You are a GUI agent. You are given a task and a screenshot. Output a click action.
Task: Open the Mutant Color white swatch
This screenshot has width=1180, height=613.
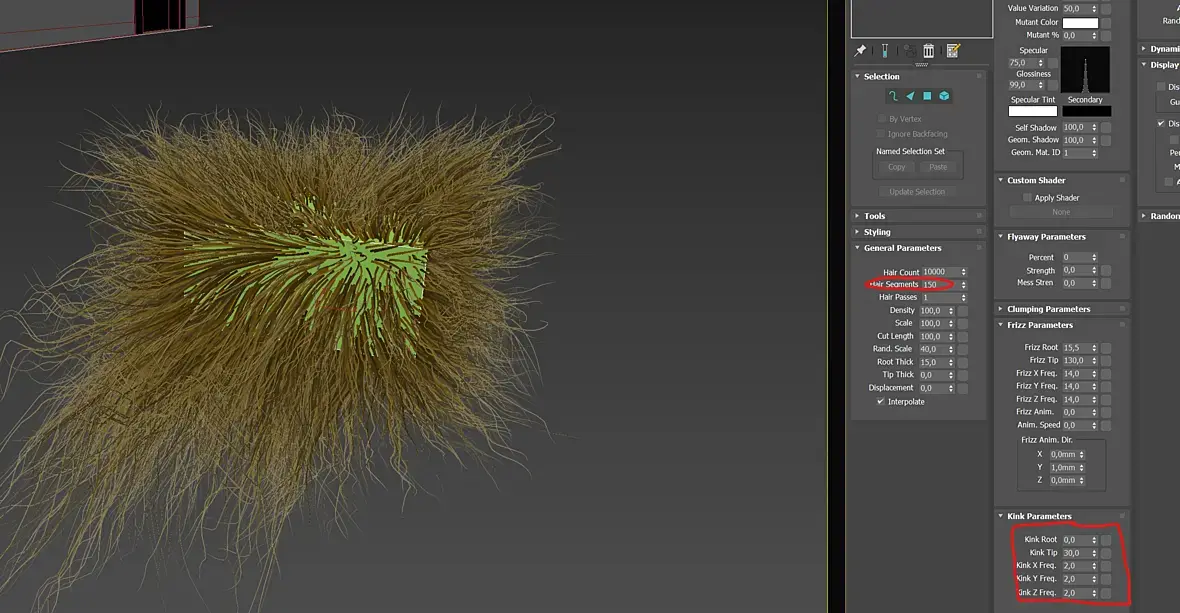[1080, 23]
